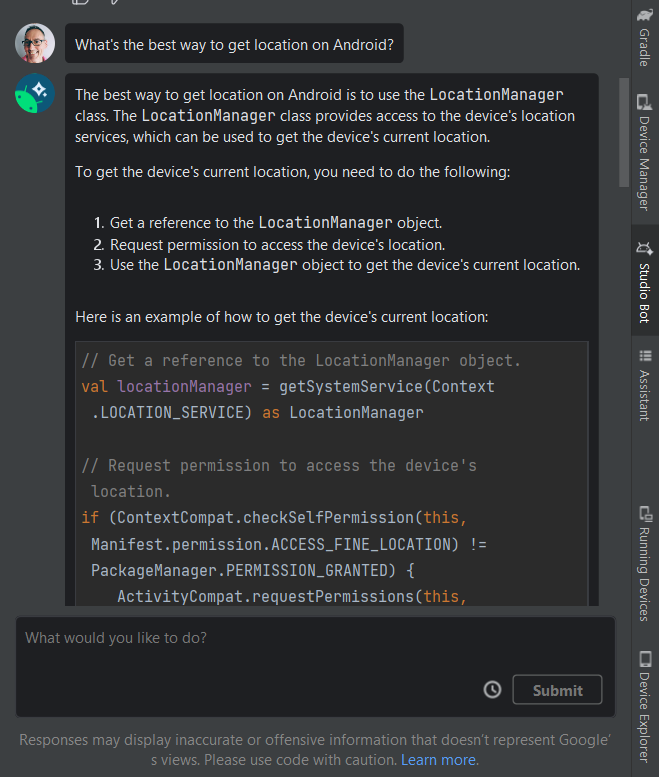
Task: Click list item 'Request permission to access' step
Action: click(277, 245)
